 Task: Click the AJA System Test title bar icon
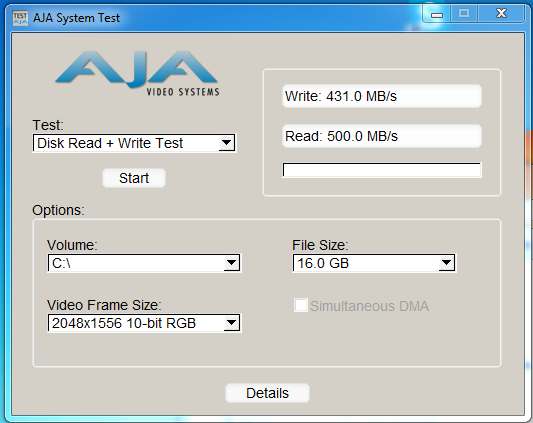coord(20,18)
